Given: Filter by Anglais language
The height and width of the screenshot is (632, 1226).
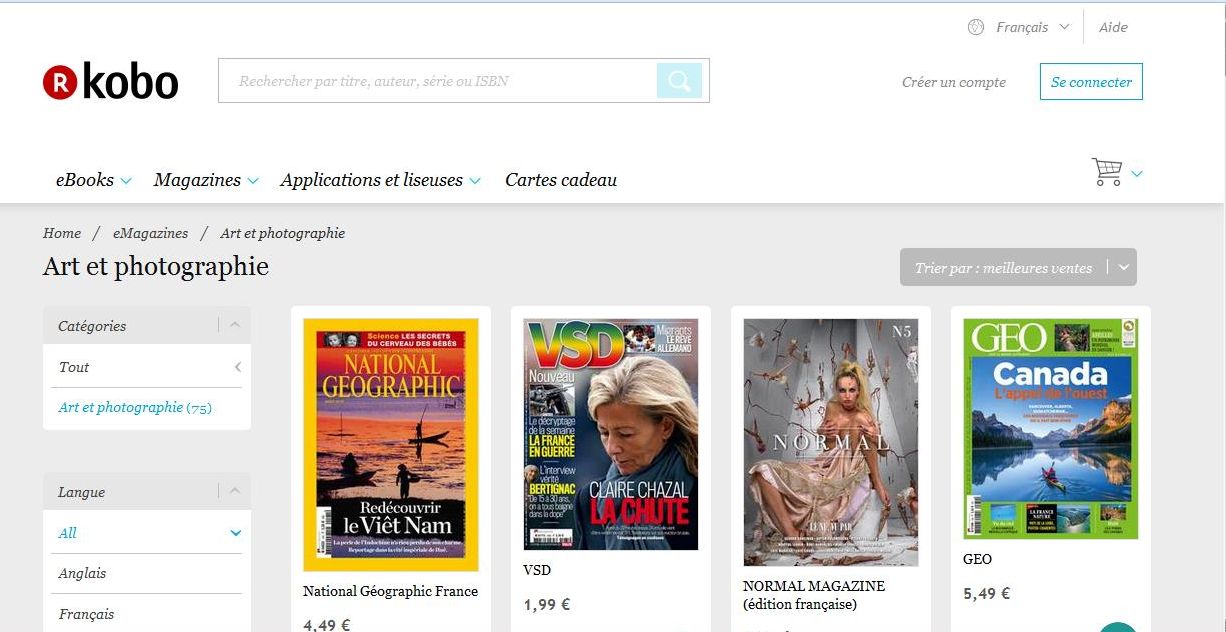Looking at the screenshot, I should (82, 573).
